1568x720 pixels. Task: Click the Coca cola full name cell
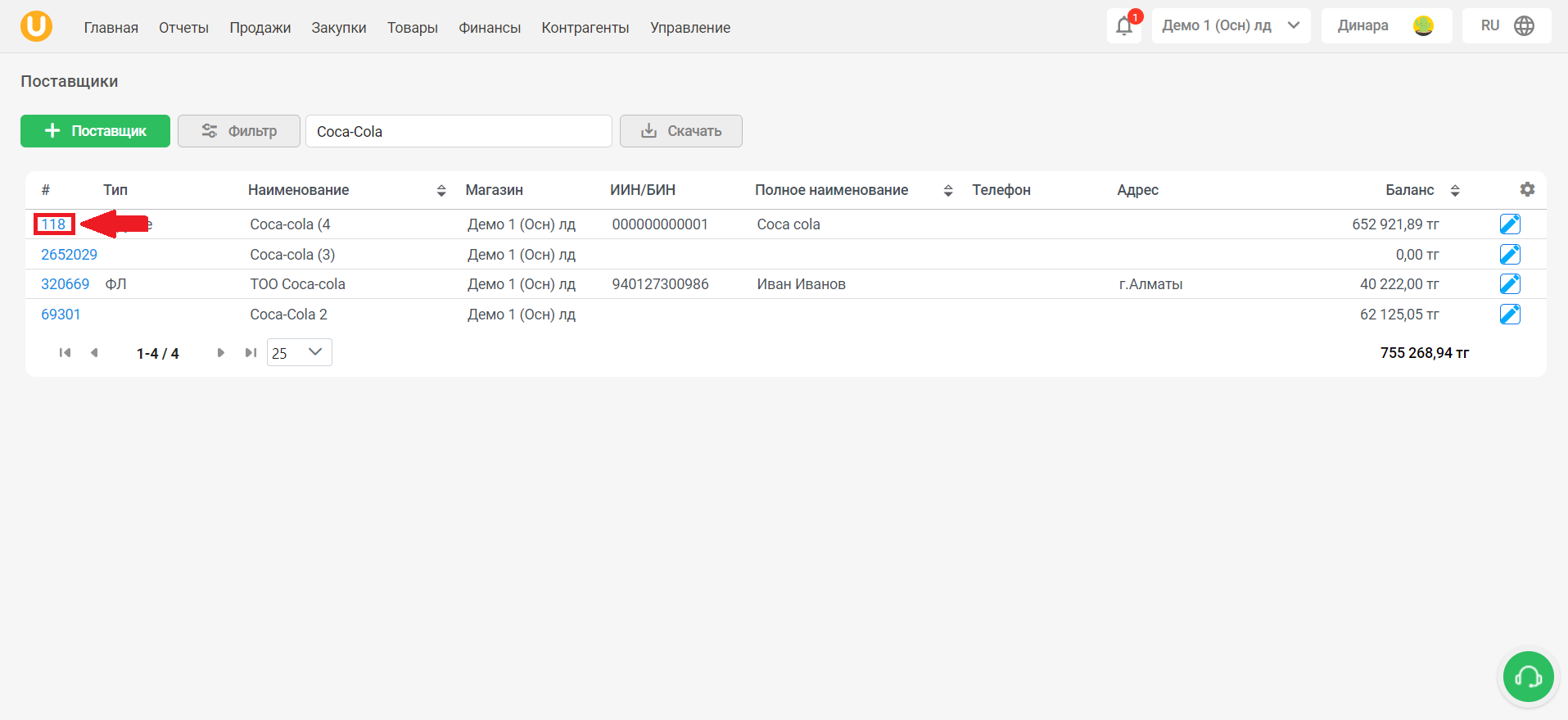(x=789, y=224)
